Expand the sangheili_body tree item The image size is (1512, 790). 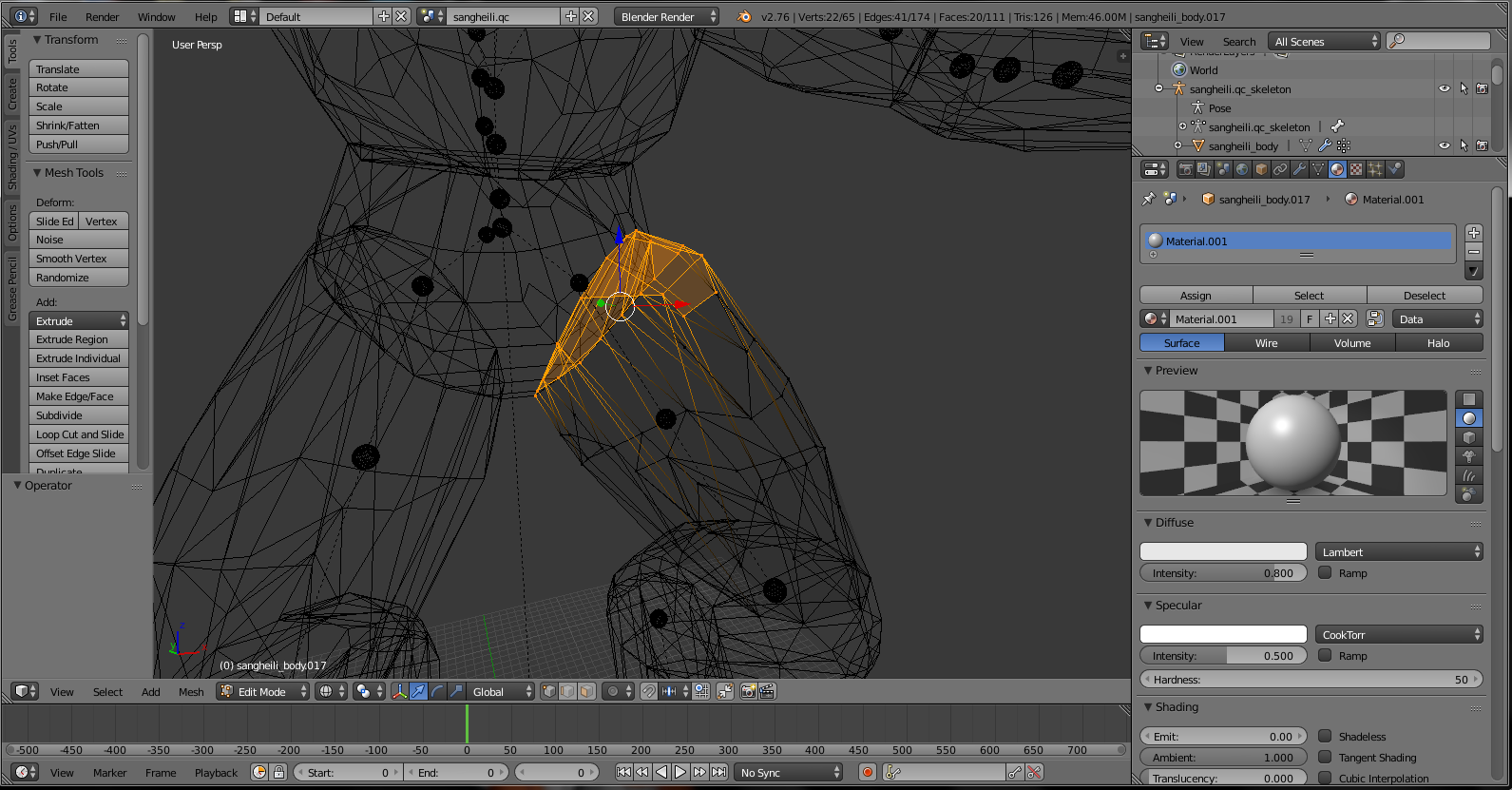click(1178, 145)
